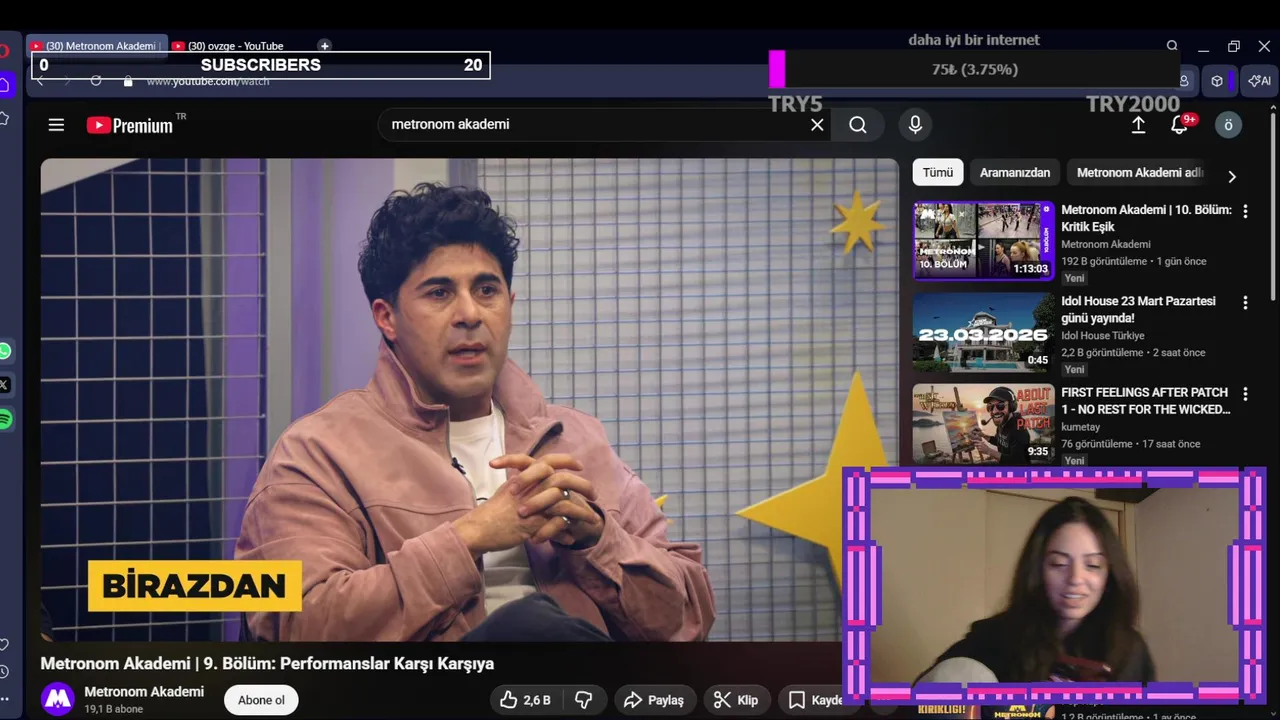1280x720 pixels.
Task: Open the 10. Bölüm: Kritik Eşik title
Action: (1146, 218)
